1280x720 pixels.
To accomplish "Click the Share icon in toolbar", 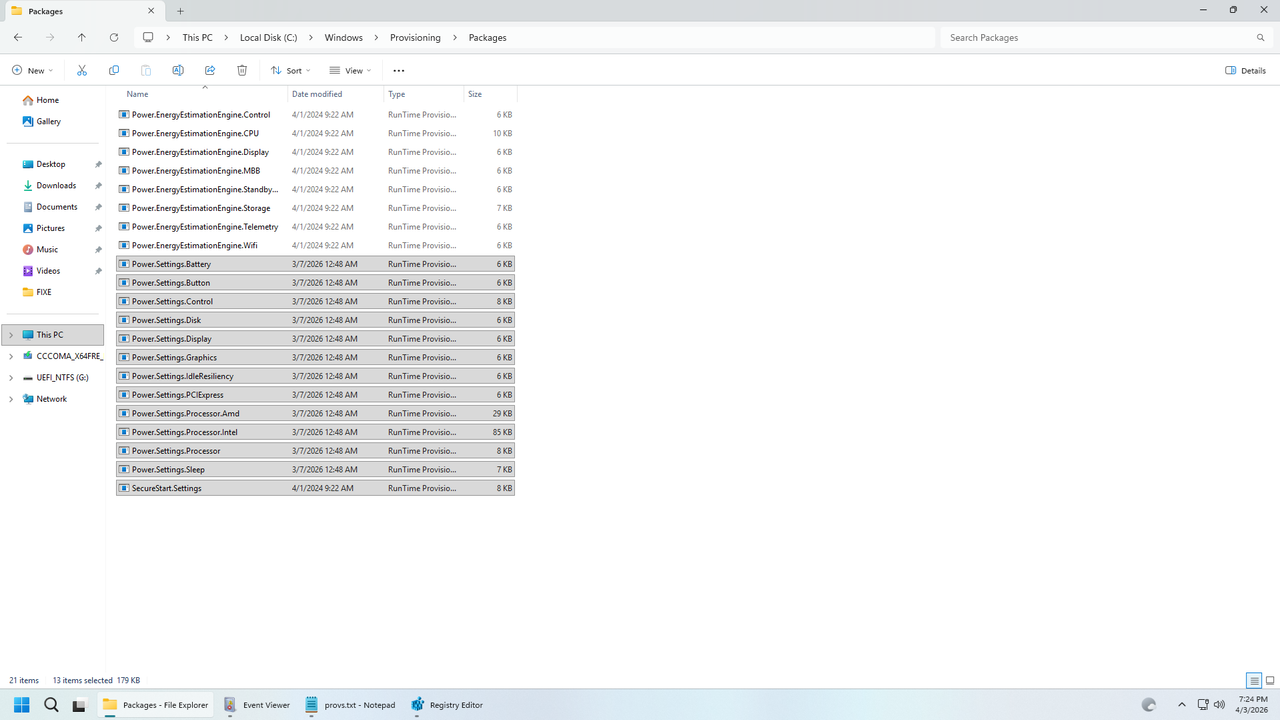I will [210, 71].
